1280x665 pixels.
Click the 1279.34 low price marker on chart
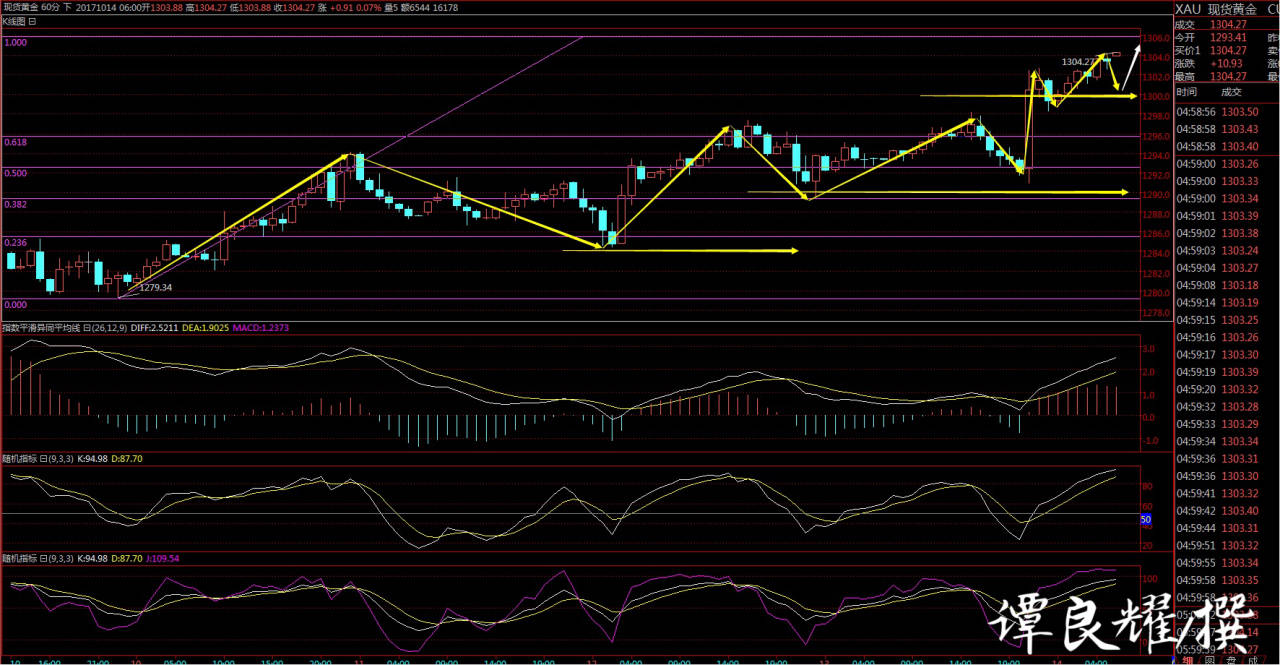(x=155, y=287)
